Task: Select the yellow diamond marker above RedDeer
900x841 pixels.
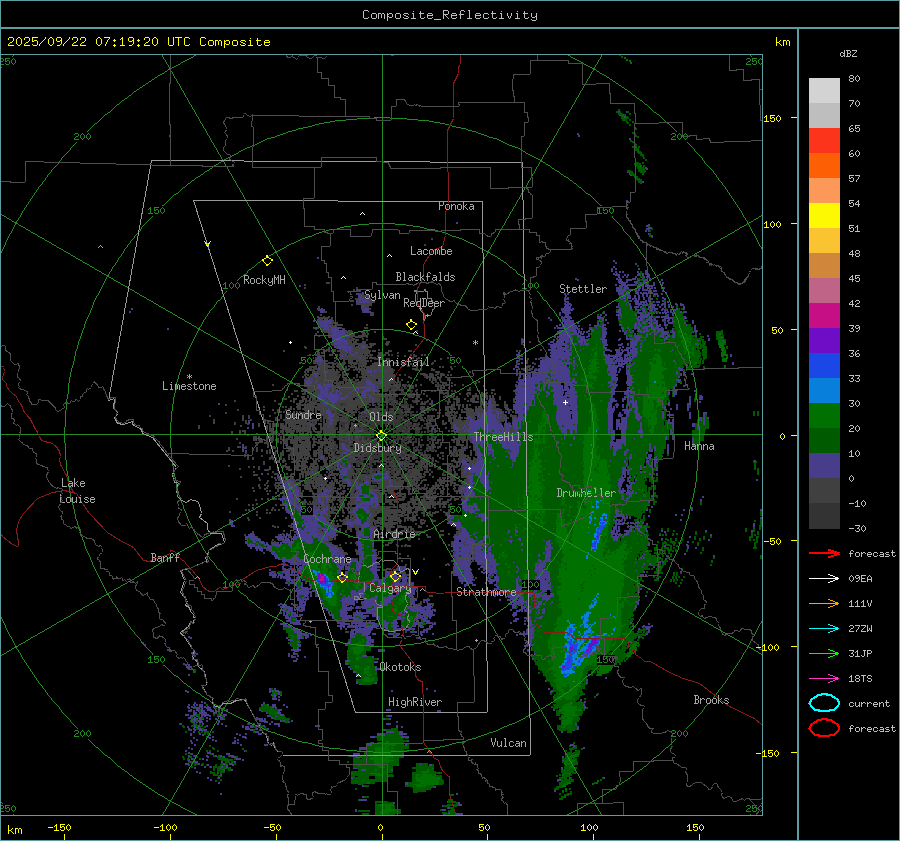Action: (411, 325)
